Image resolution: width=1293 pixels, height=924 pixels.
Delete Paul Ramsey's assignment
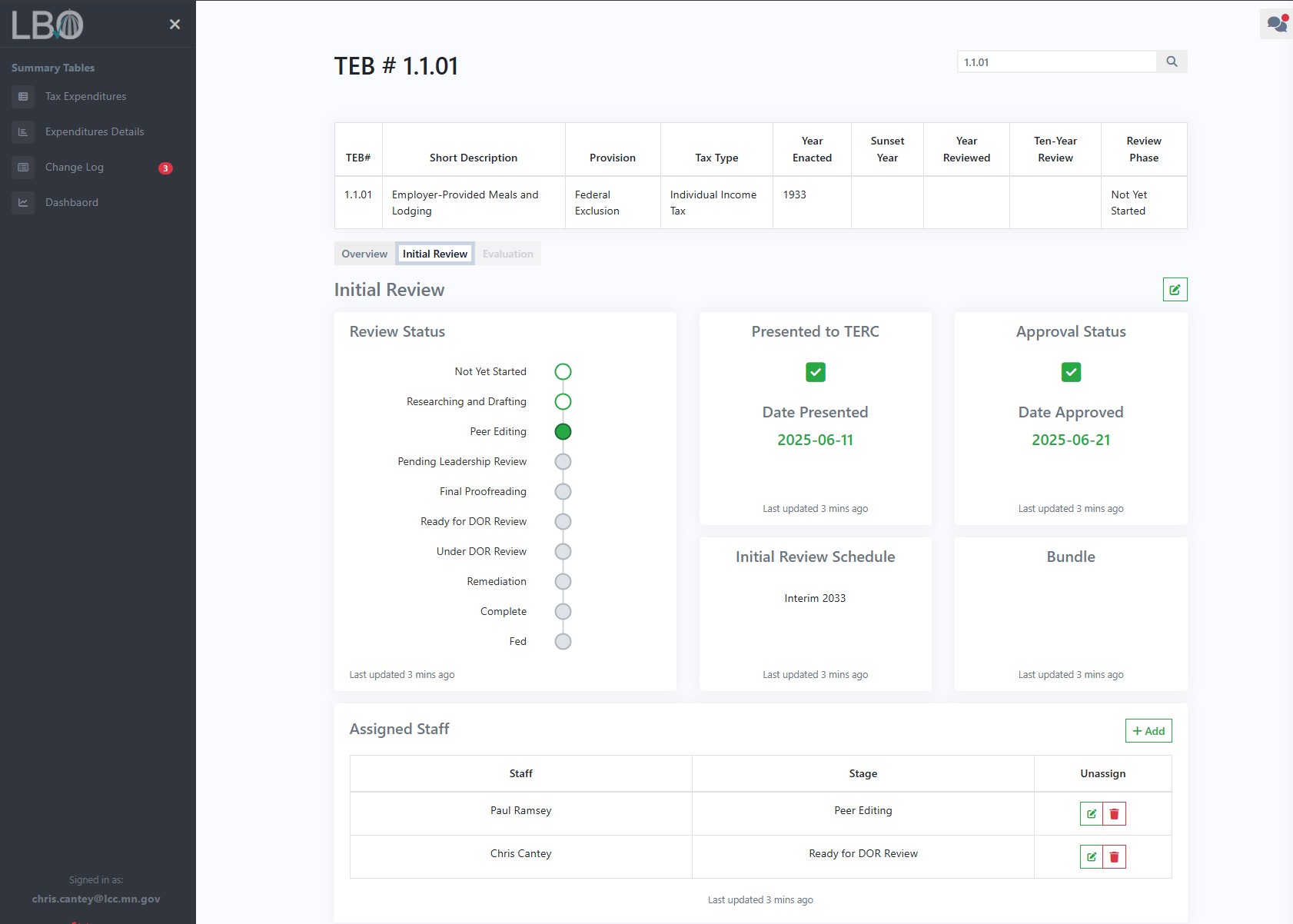(x=1114, y=813)
